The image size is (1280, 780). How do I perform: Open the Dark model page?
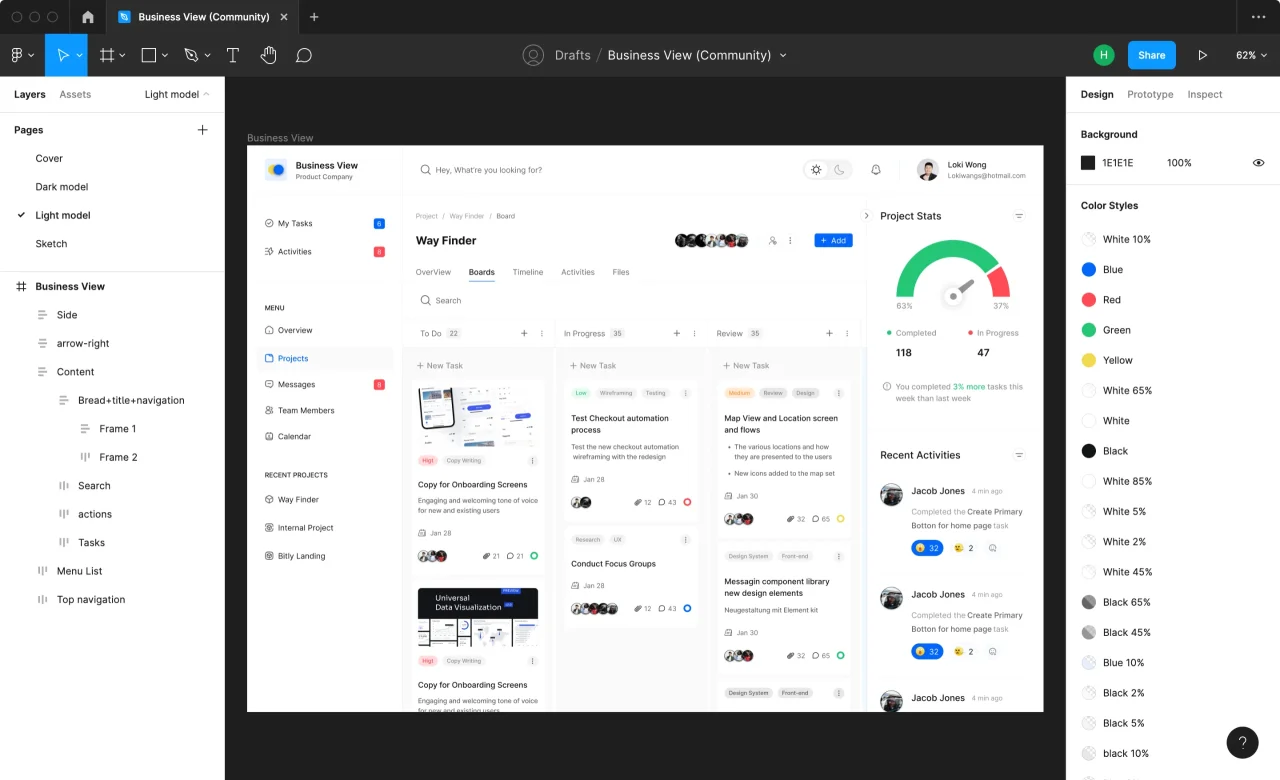point(62,186)
